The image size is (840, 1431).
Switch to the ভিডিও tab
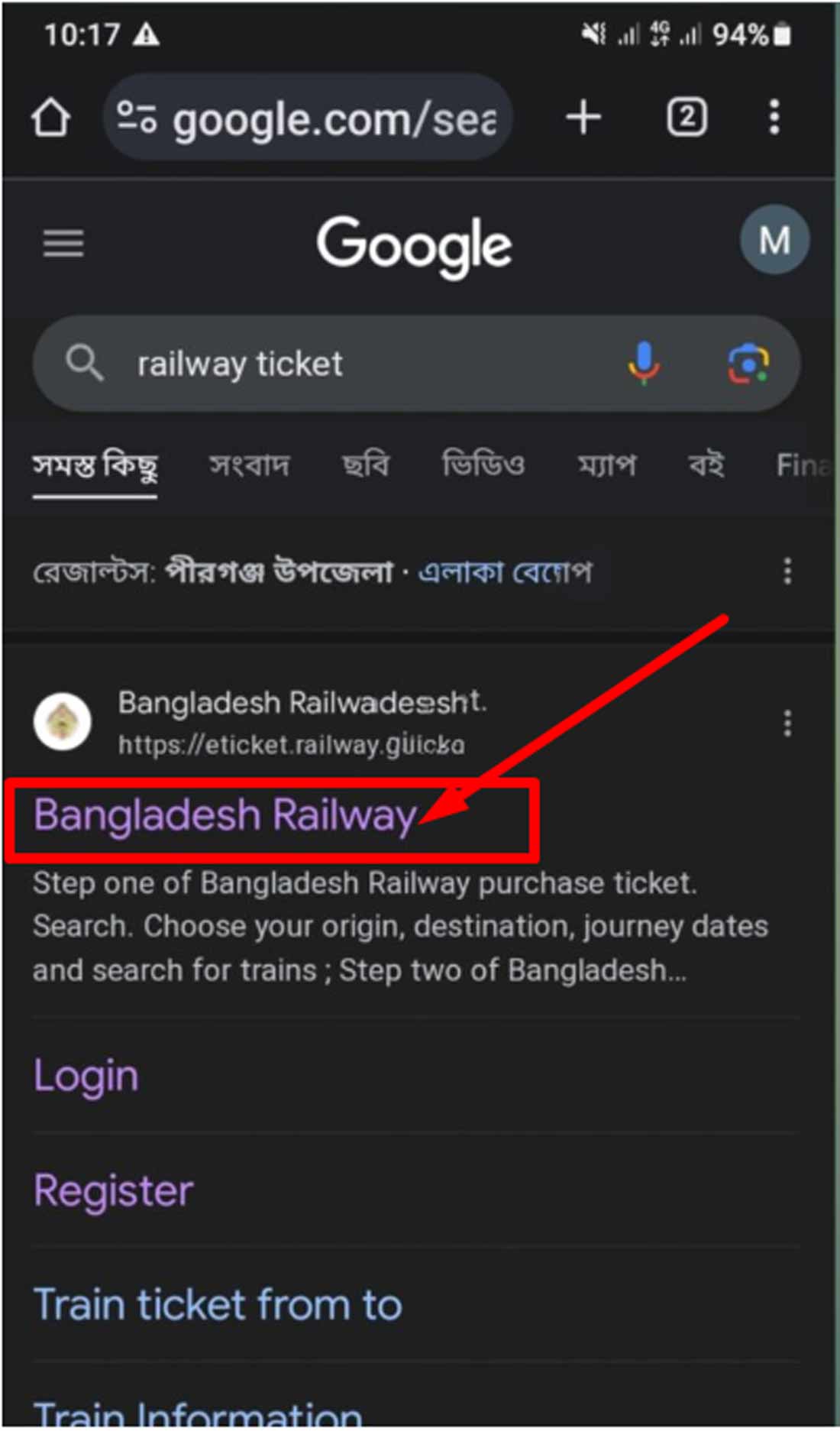(x=483, y=464)
